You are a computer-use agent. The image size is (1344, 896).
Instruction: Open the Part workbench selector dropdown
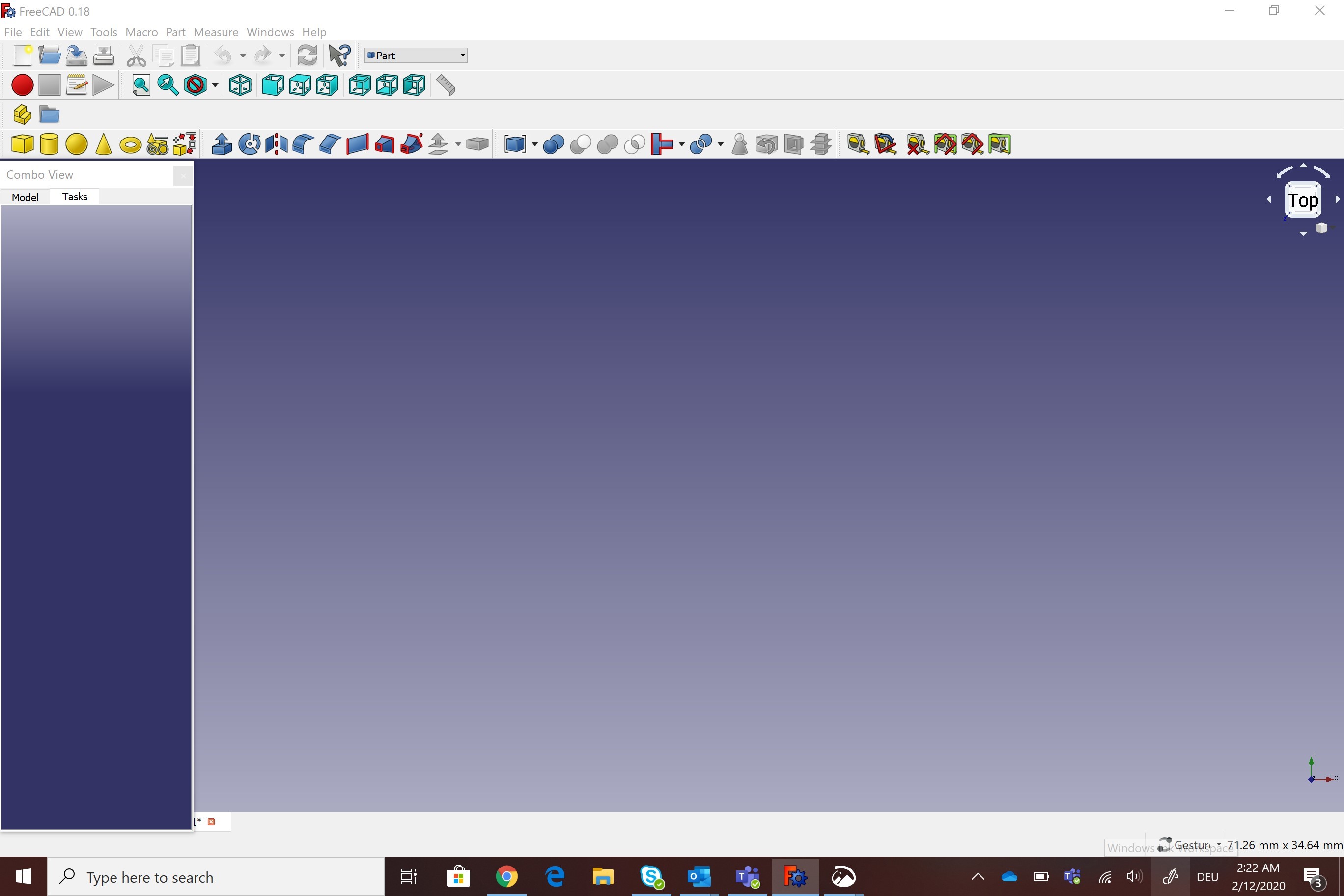416,56
